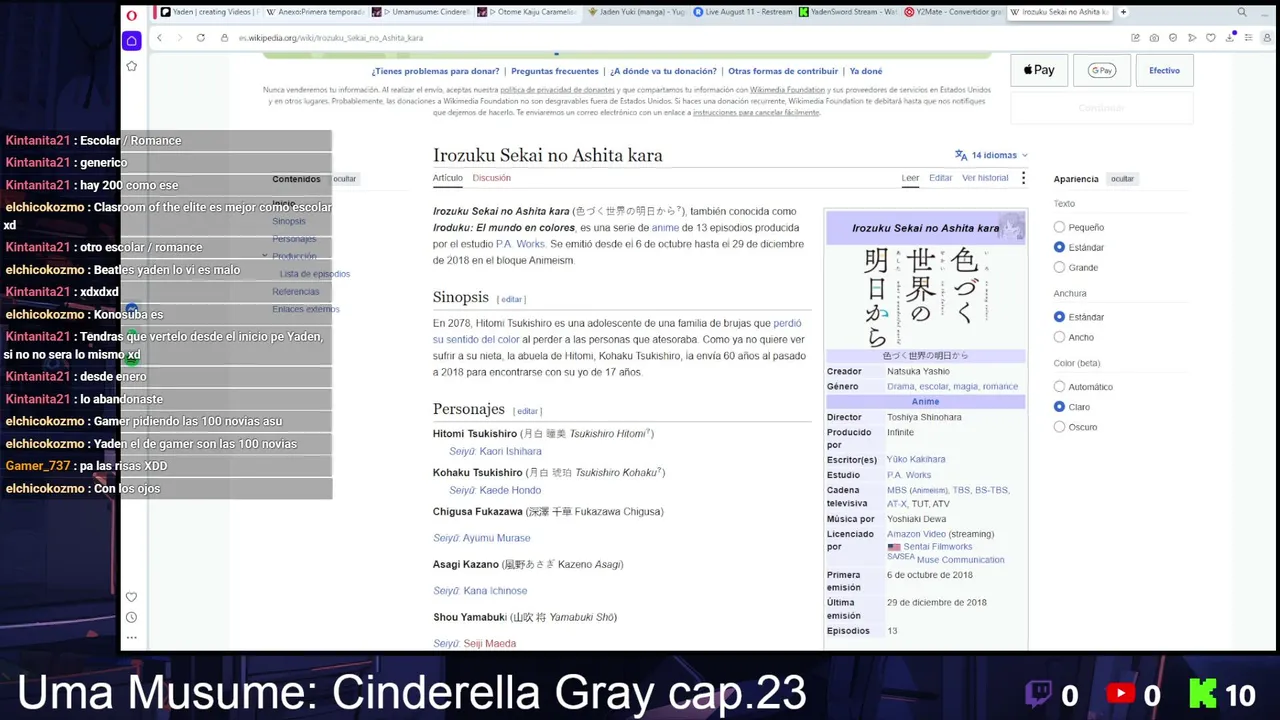The height and width of the screenshot is (720, 1280).
Task: Open Opera sidebar home workspace icon
Action: pos(131,41)
